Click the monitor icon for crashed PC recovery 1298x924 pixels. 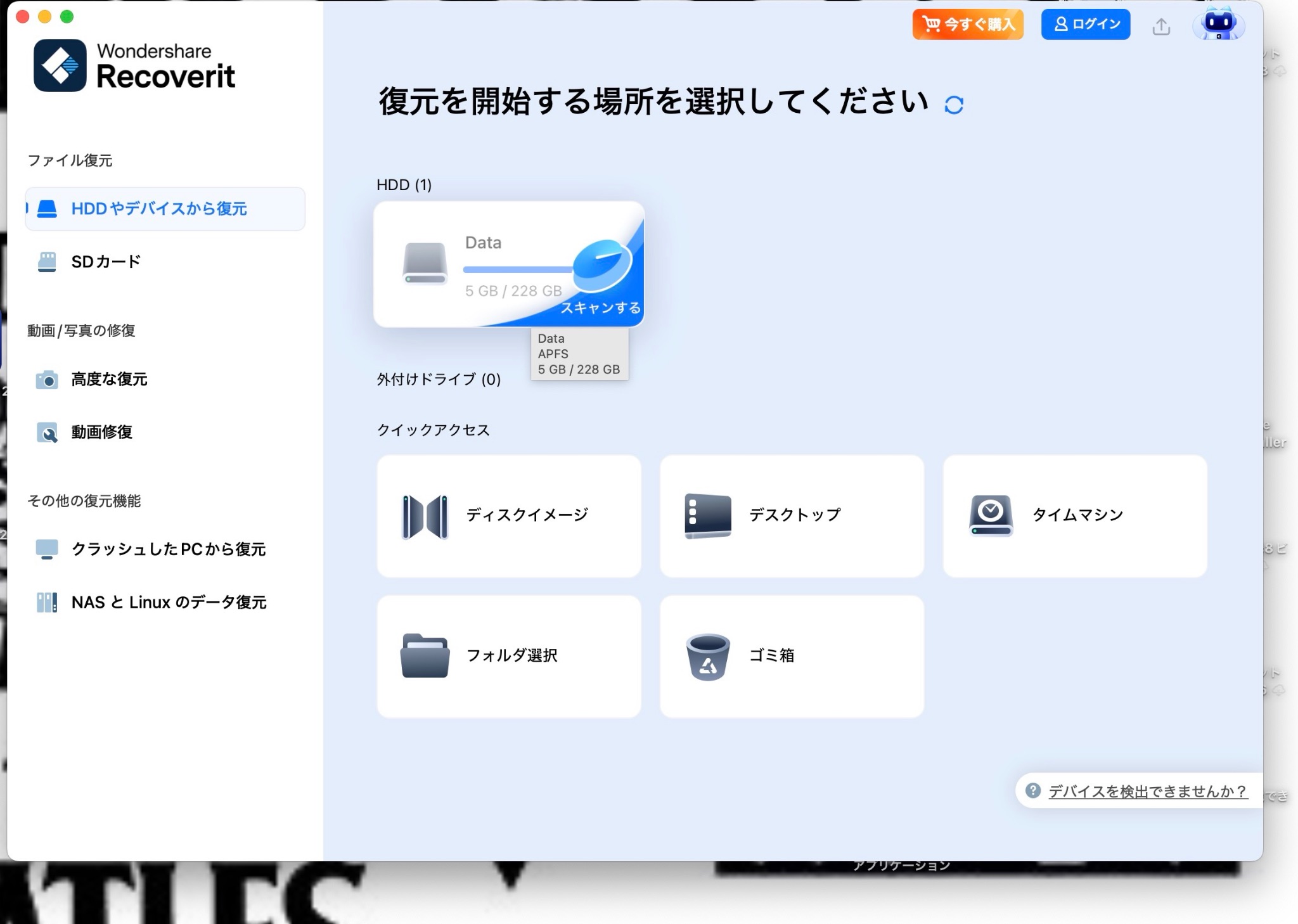pyautogui.click(x=47, y=549)
